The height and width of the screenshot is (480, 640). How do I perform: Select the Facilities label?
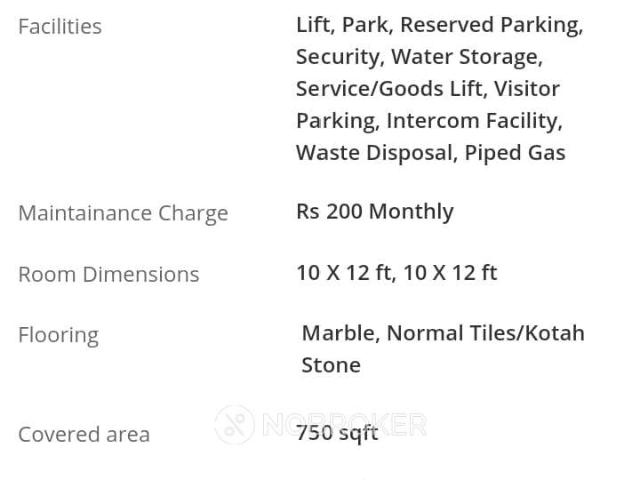coord(60,27)
